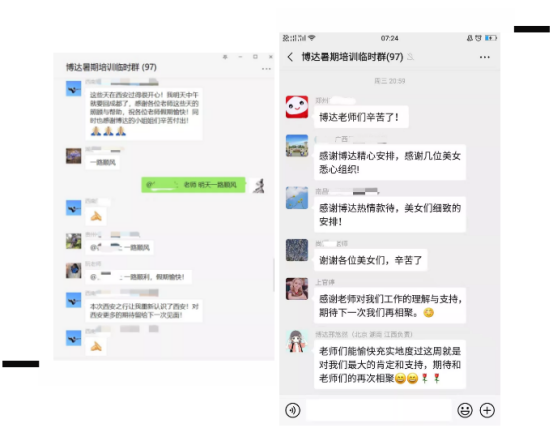Maximize the desktop chat window
Image resolution: width=554 pixels, height=428 pixels.
coord(255,57)
